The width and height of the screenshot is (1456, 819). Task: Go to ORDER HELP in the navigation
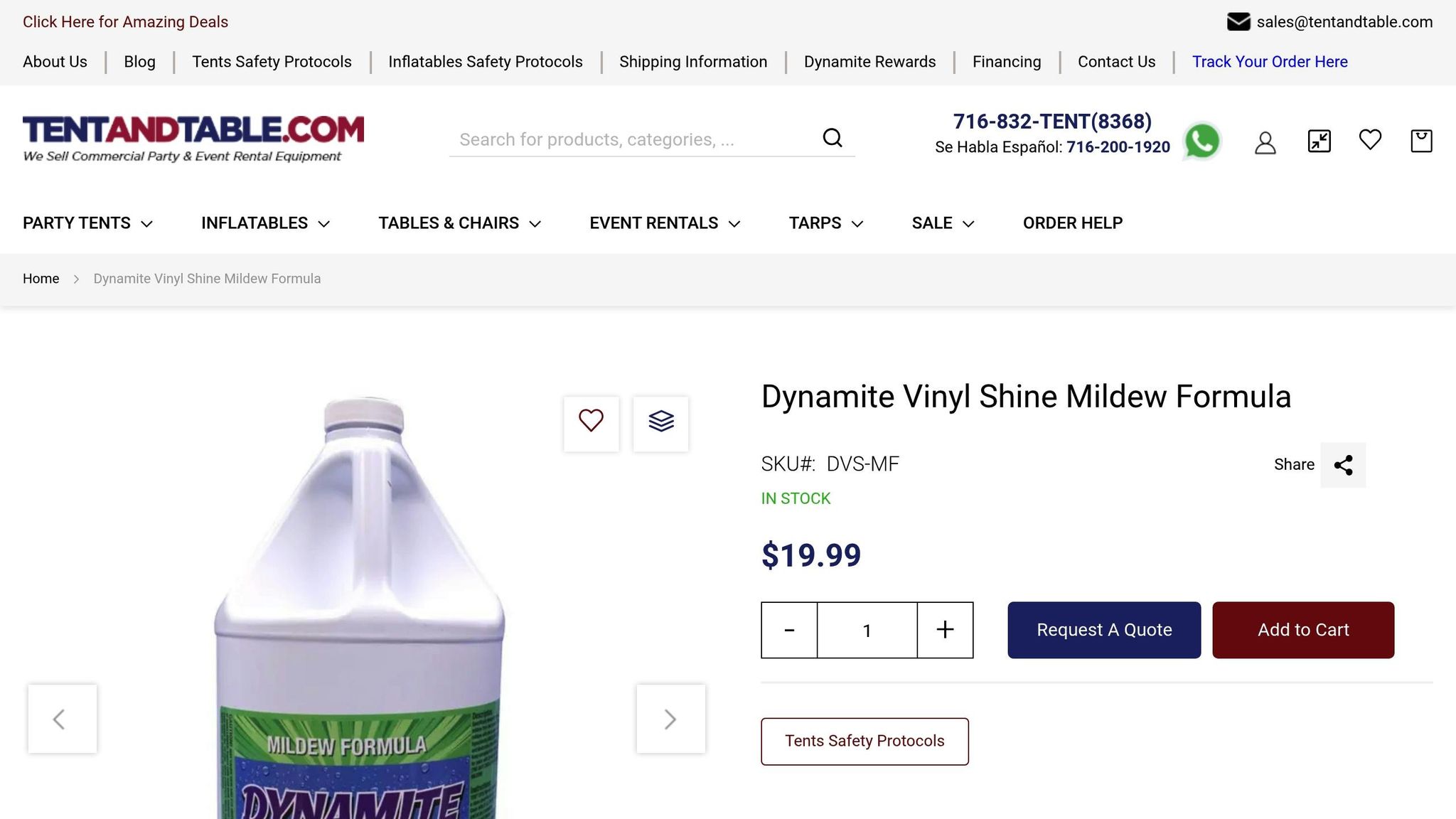pos(1072,223)
